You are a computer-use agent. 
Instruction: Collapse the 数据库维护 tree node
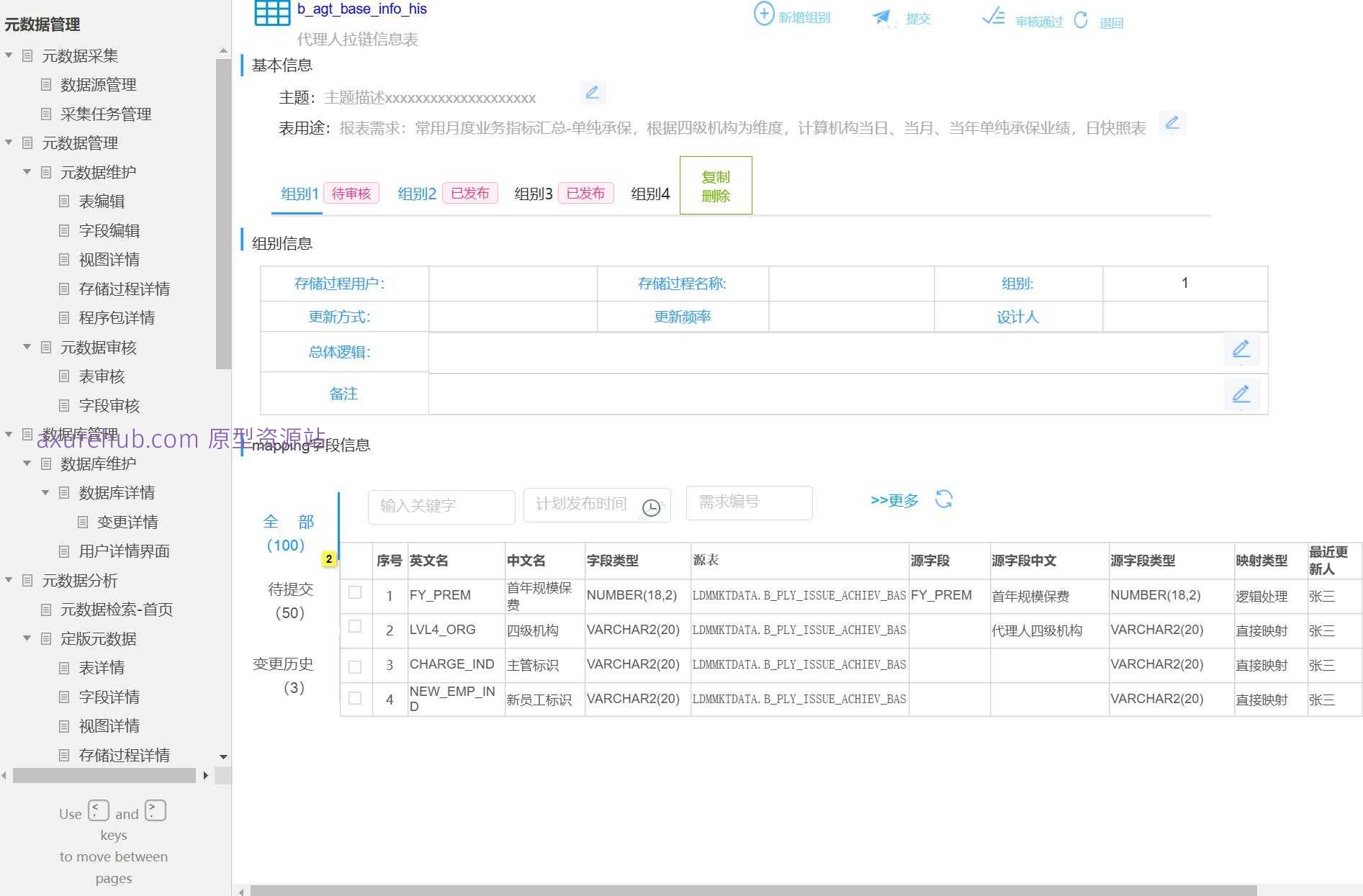pos(27,463)
